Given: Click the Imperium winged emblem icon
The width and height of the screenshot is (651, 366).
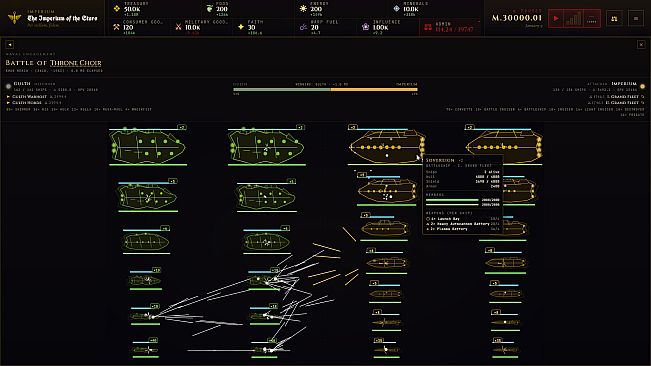Looking at the screenshot, I should coord(14,18).
